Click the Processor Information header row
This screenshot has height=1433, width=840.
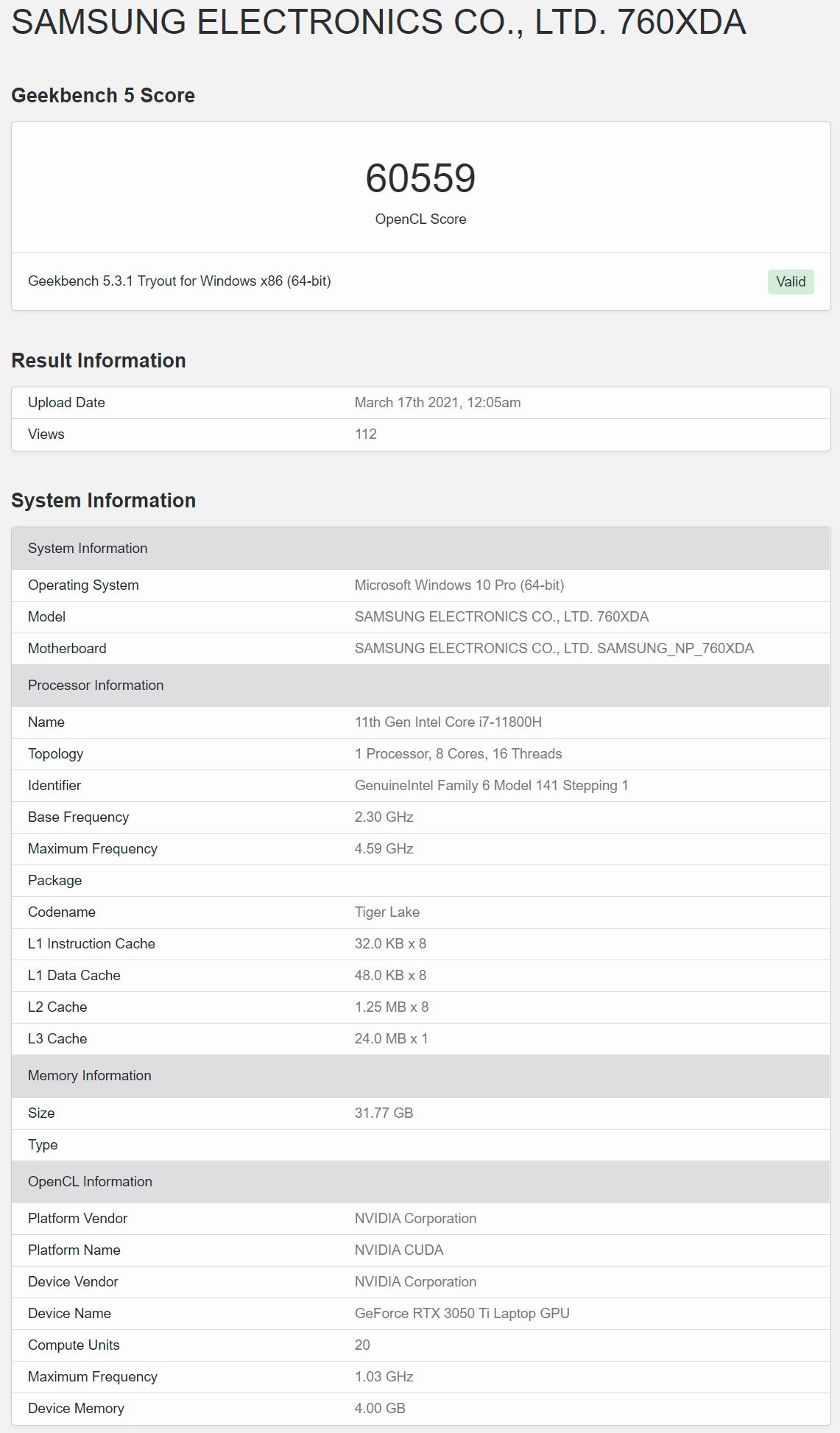click(420, 686)
